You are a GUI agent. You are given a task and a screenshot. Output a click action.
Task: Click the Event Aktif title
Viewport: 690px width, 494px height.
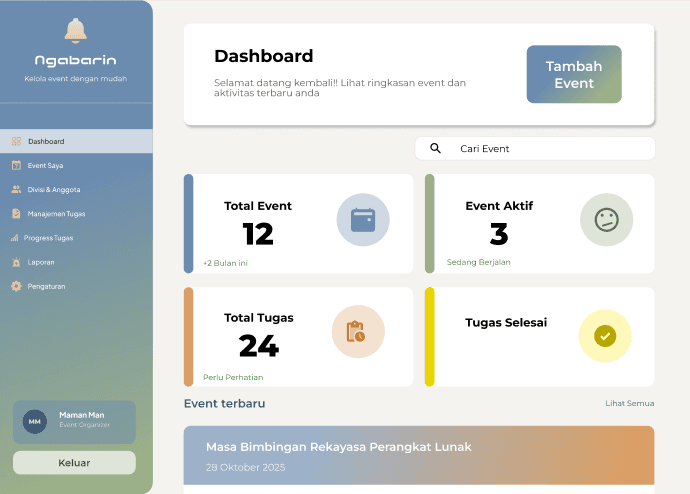(499, 206)
